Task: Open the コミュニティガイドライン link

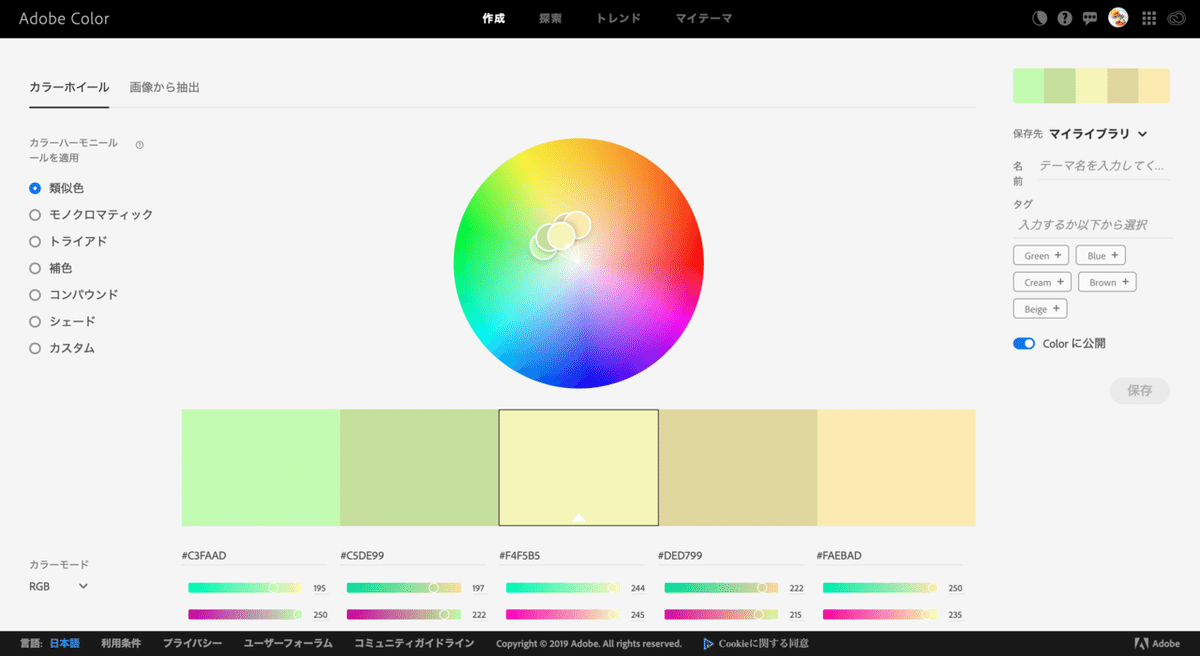Action: (x=414, y=644)
